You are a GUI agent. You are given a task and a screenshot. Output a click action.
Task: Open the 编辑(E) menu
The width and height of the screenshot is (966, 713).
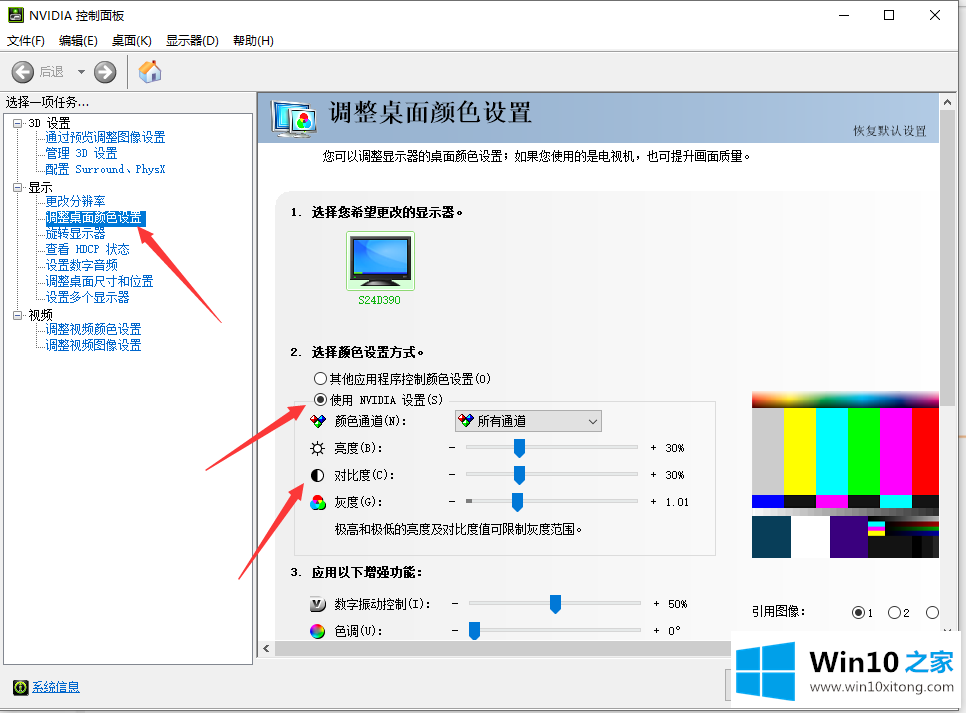[x=78, y=41]
